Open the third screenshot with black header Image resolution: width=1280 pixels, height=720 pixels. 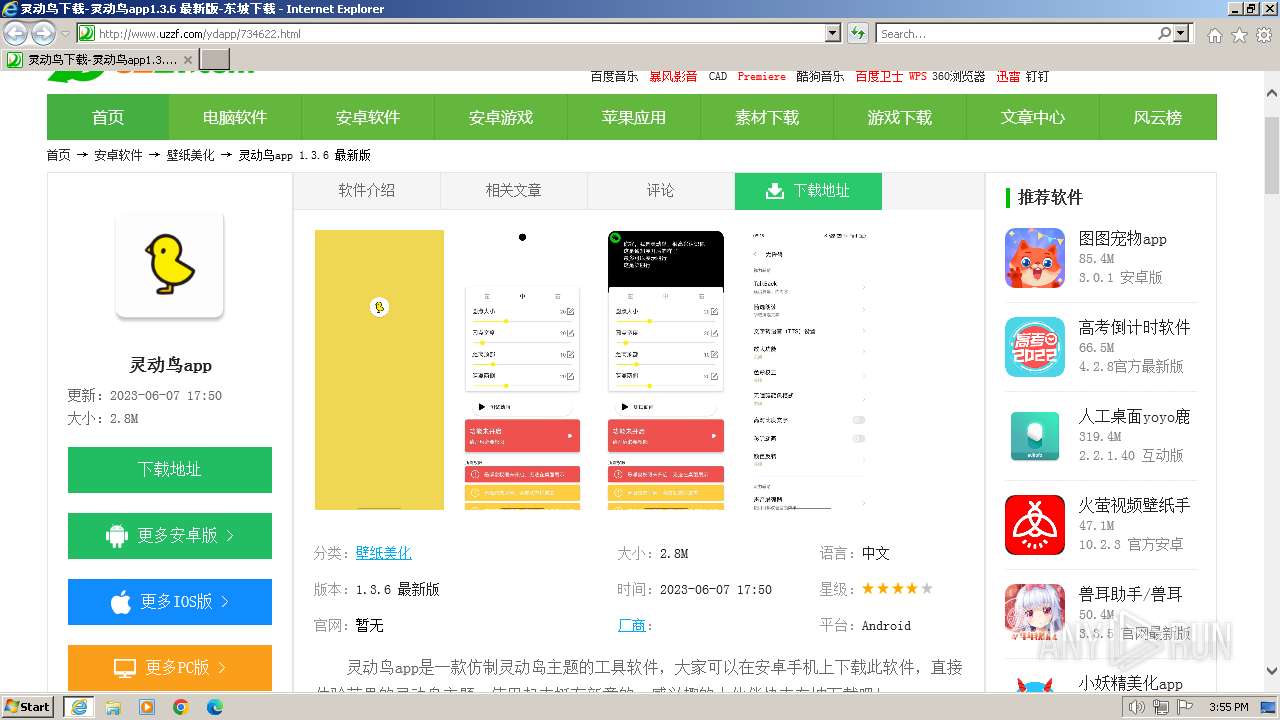666,370
